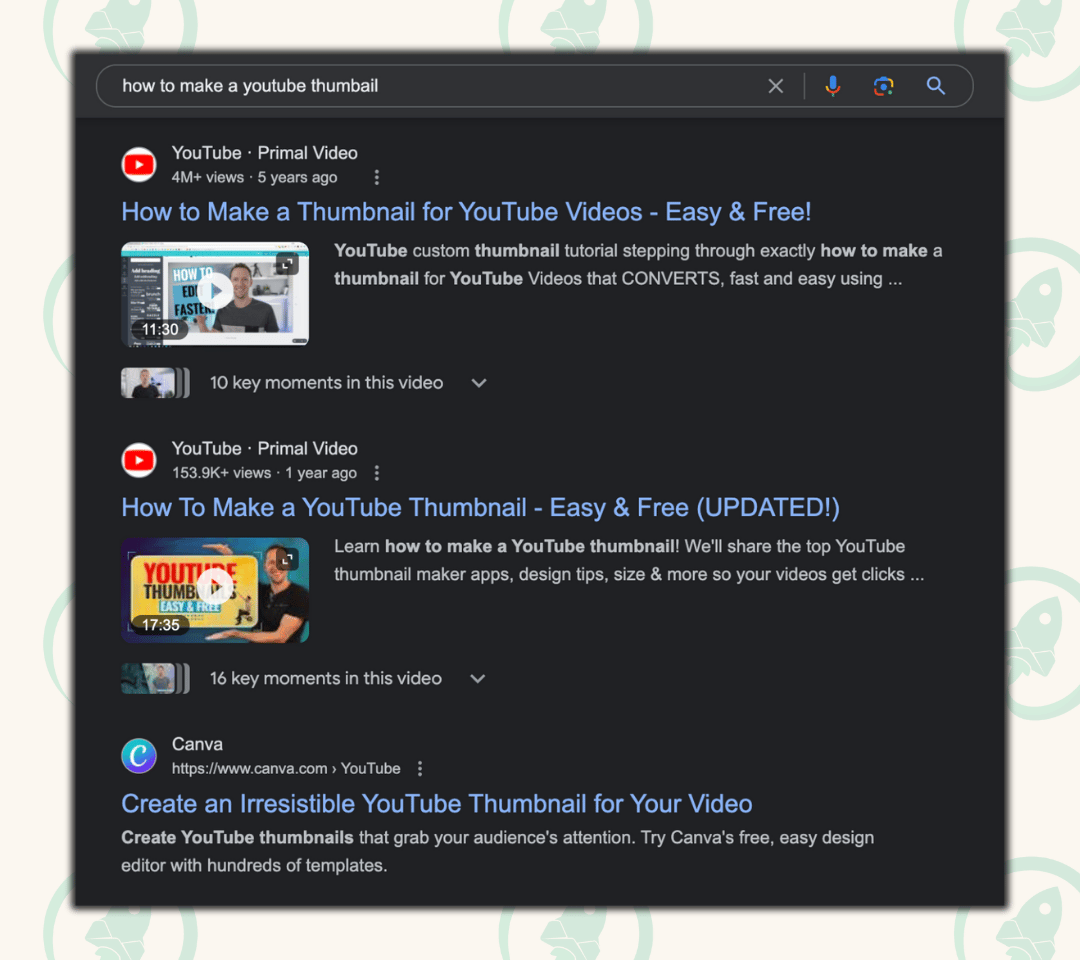Click the key moments preview thumbnail of the first video

coord(155,383)
